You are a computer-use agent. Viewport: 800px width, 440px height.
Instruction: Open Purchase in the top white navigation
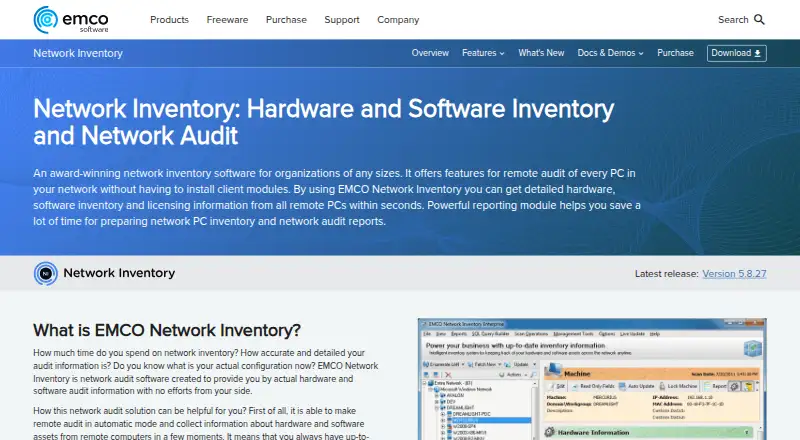pyautogui.click(x=286, y=20)
